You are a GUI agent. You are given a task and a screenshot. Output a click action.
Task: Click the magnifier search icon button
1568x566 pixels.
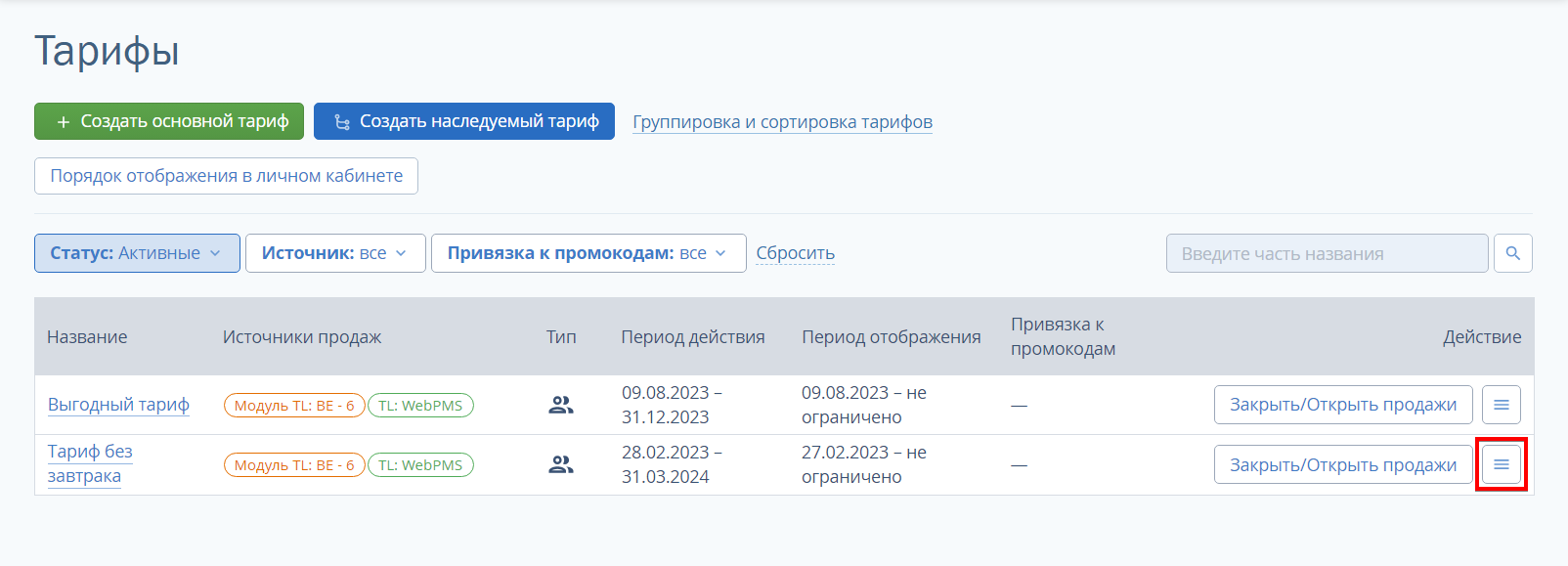tap(1513, 253)
